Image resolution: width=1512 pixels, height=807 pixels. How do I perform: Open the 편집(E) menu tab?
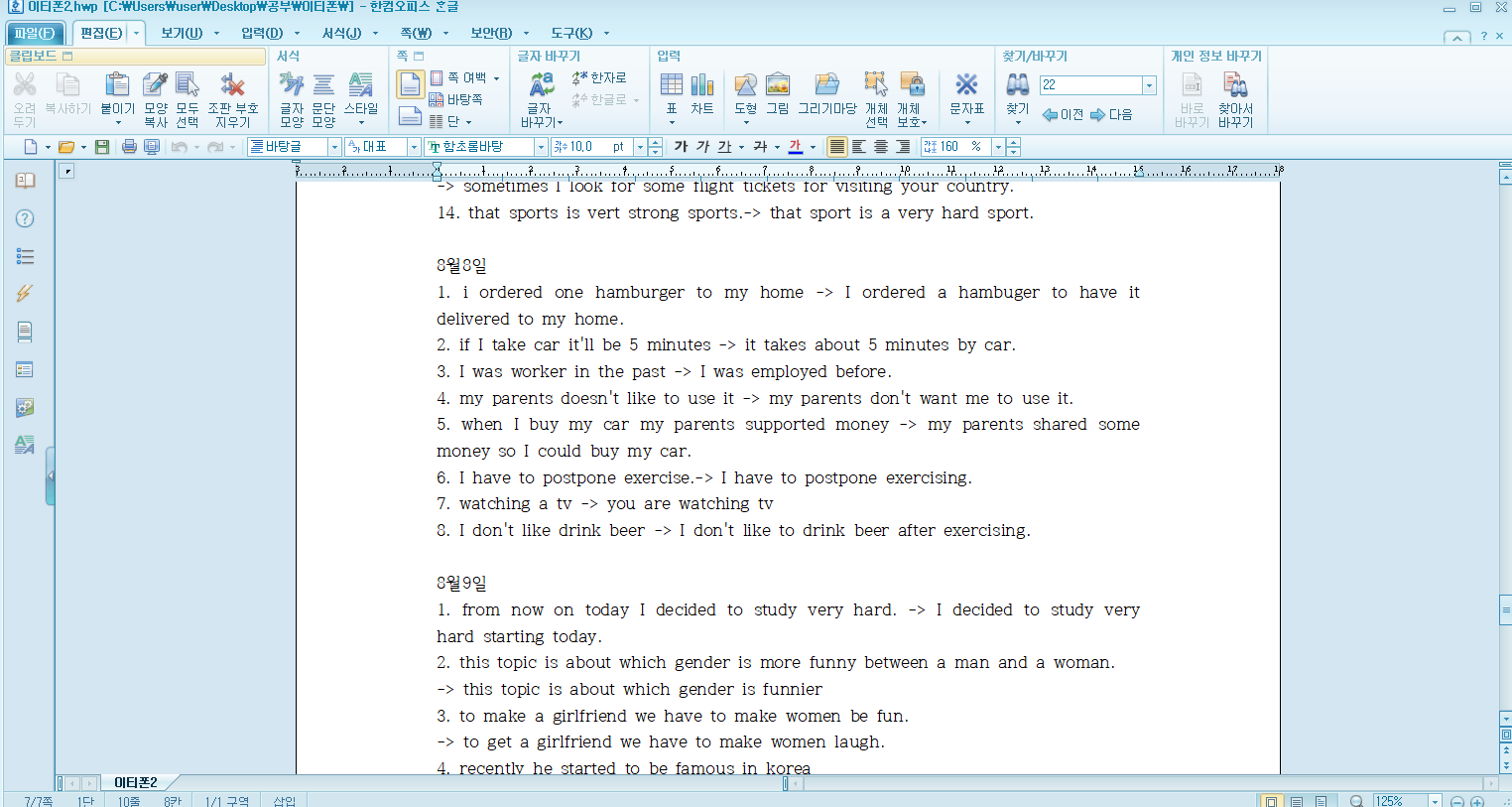click(101, 33)
